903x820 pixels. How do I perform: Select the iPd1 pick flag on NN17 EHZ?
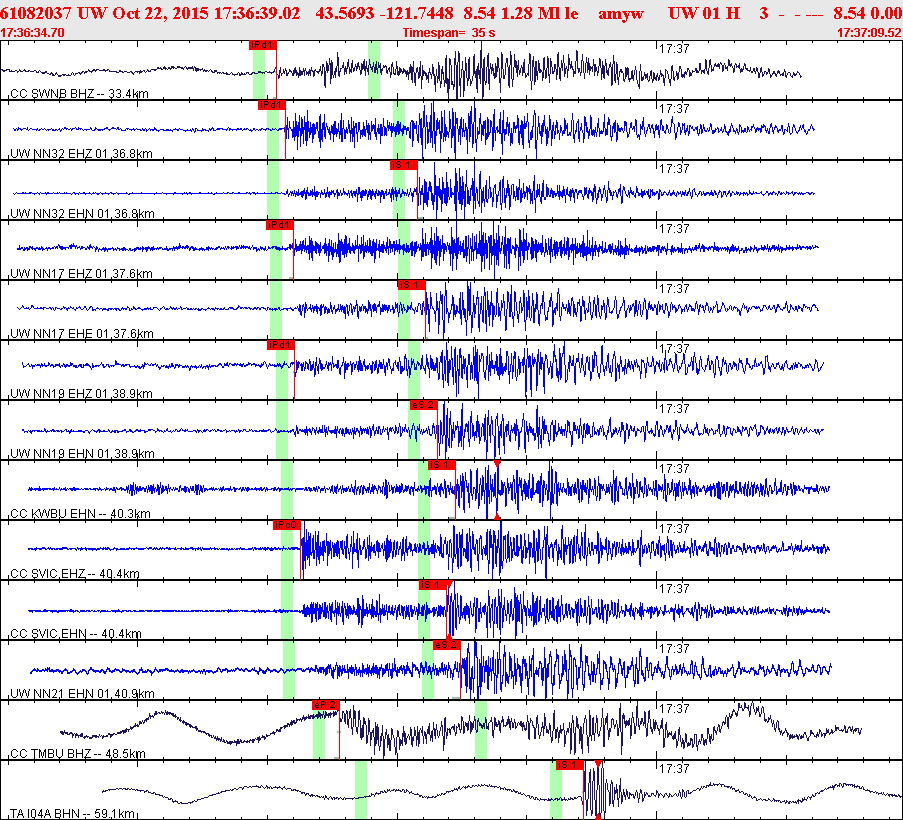point(280,225)
